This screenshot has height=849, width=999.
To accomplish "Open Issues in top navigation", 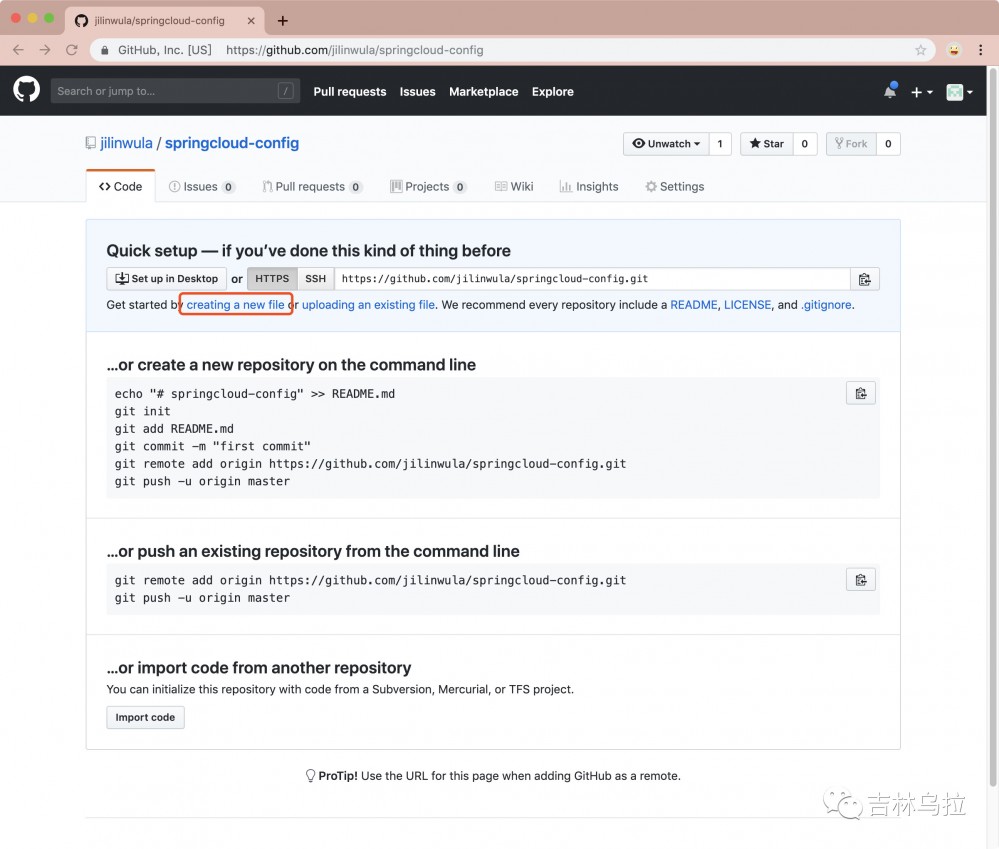I will click(417, 92).
